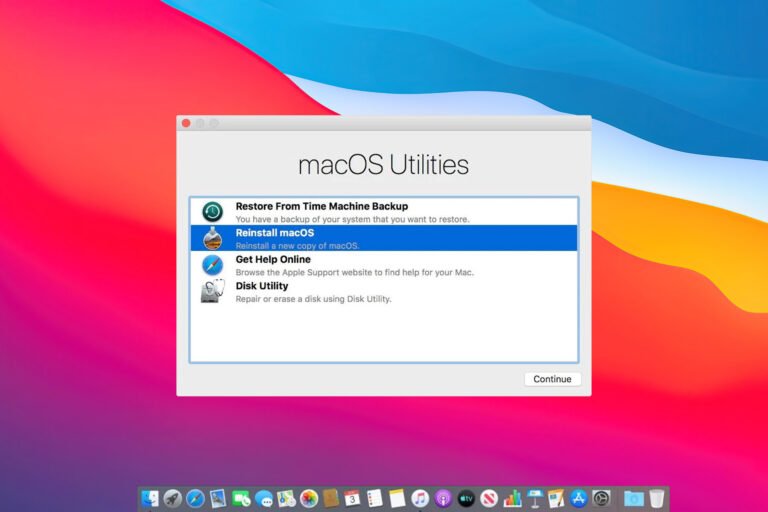Viewport: 768px width, 512px height.
Task: Launch Music from the Dock
Action: tap(420, 499)
